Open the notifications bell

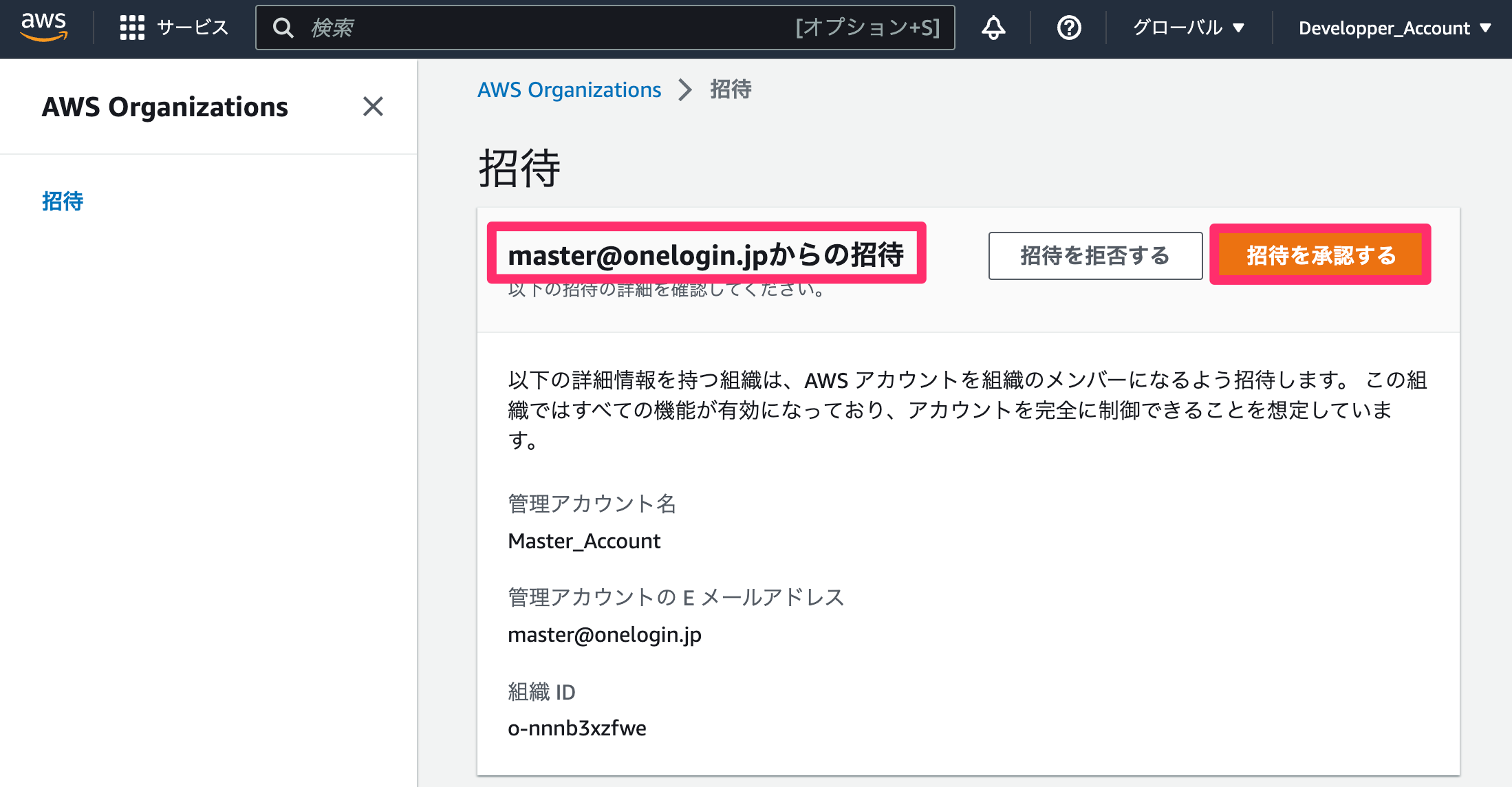993,28
